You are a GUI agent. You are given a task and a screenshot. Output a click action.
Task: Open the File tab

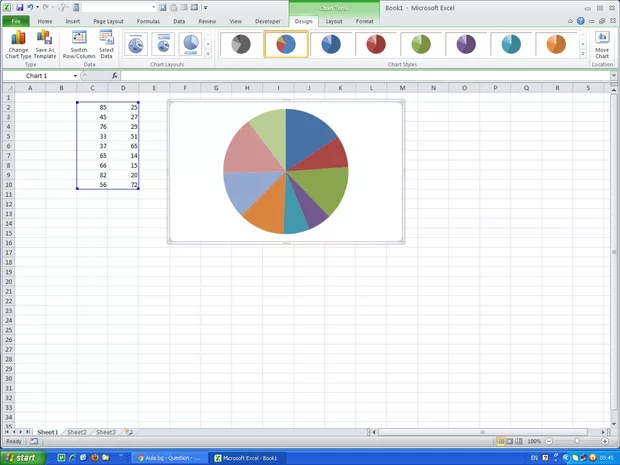tap(16, 20)
